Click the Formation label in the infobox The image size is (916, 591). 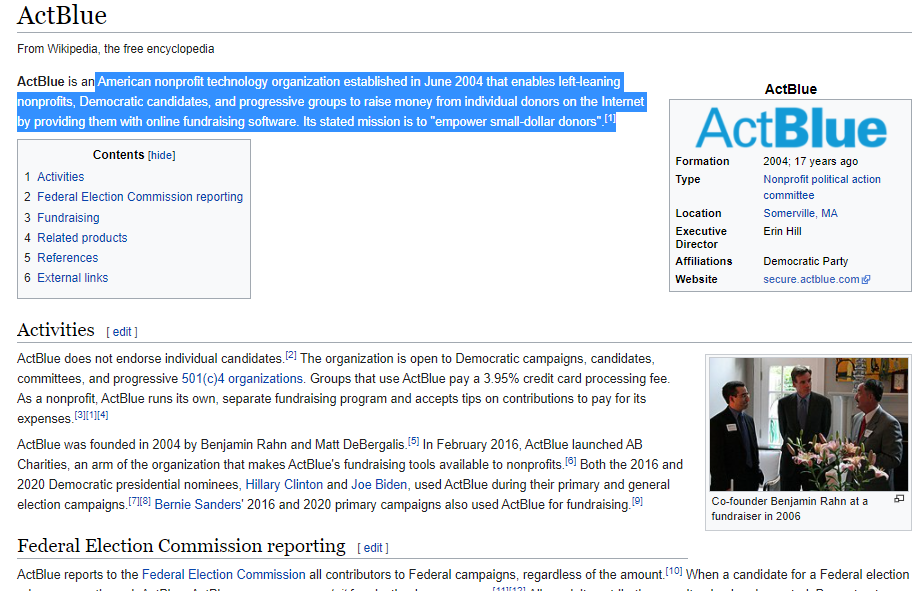point(702,161)
